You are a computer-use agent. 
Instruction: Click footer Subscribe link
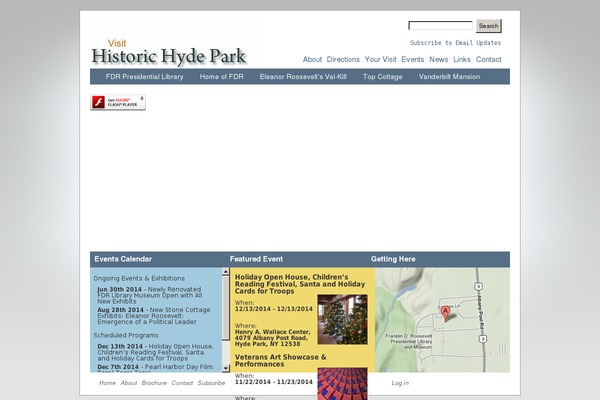[x=211, y=383]
